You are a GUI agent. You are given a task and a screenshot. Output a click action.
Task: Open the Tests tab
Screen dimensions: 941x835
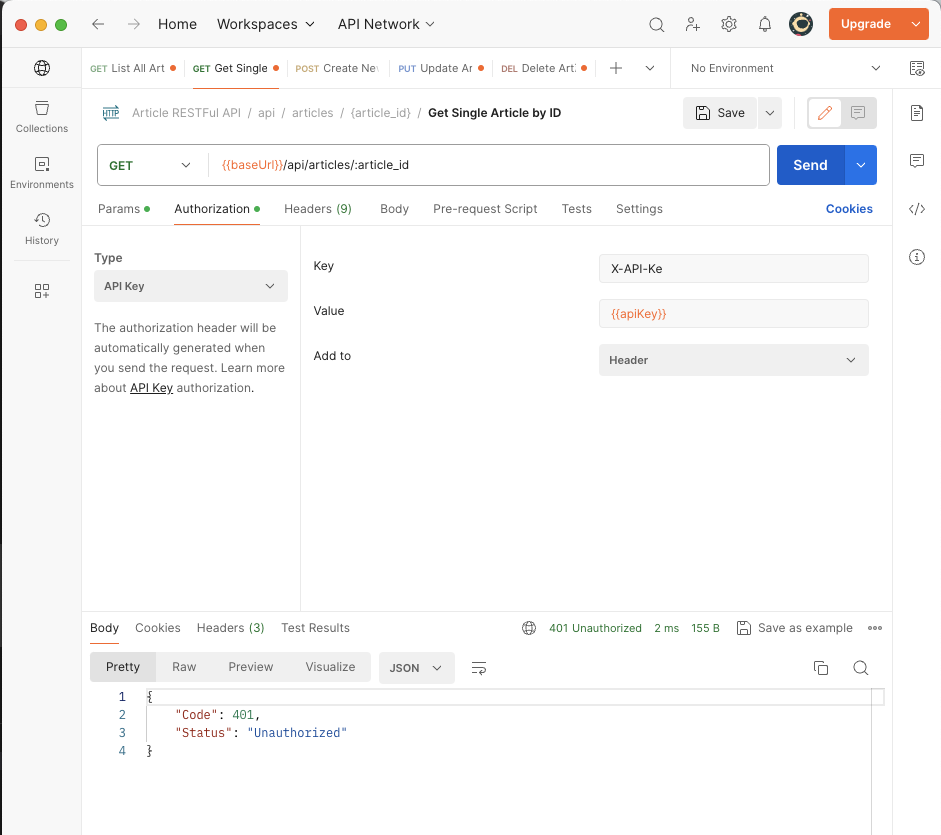pos(577,209)
